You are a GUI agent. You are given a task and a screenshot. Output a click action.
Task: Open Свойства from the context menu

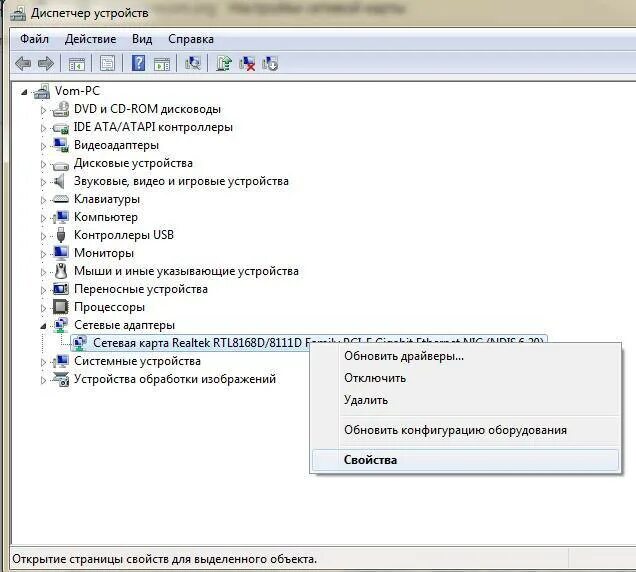click(466, 460)
